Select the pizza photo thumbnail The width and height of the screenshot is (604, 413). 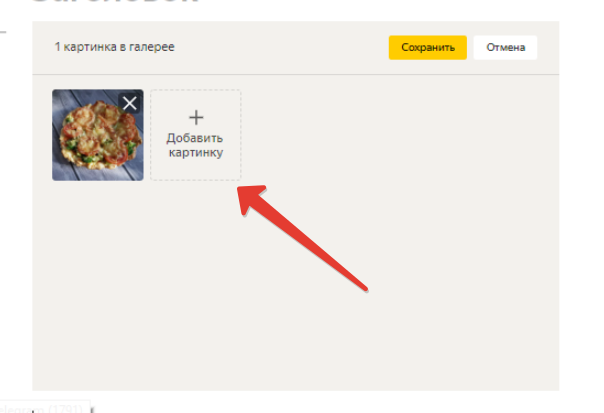(x=98, y=135)
